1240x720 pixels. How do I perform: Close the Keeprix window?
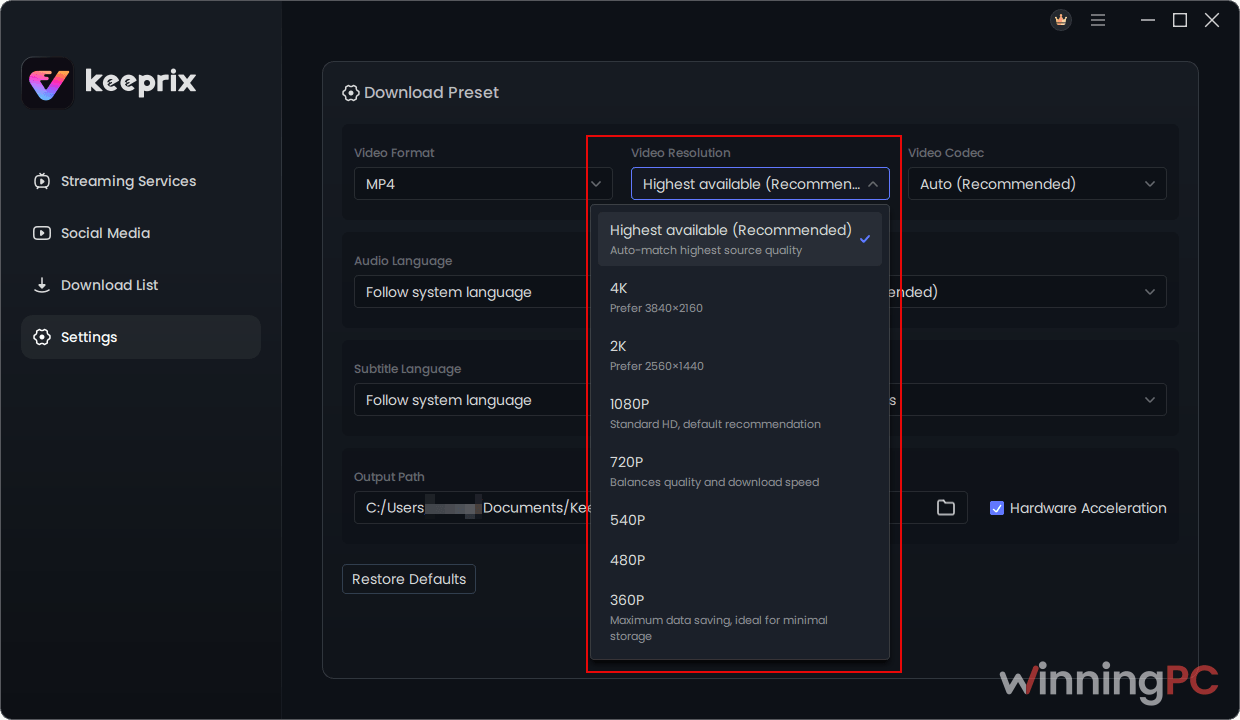(x=1212, y=20)
